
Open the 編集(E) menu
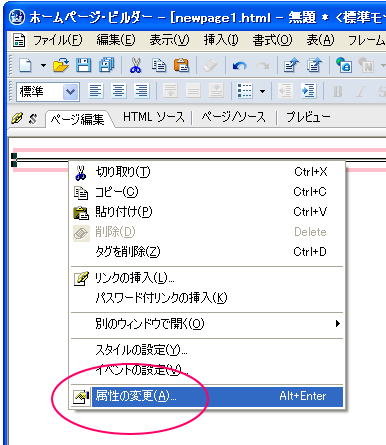click(x=116, y=40)
